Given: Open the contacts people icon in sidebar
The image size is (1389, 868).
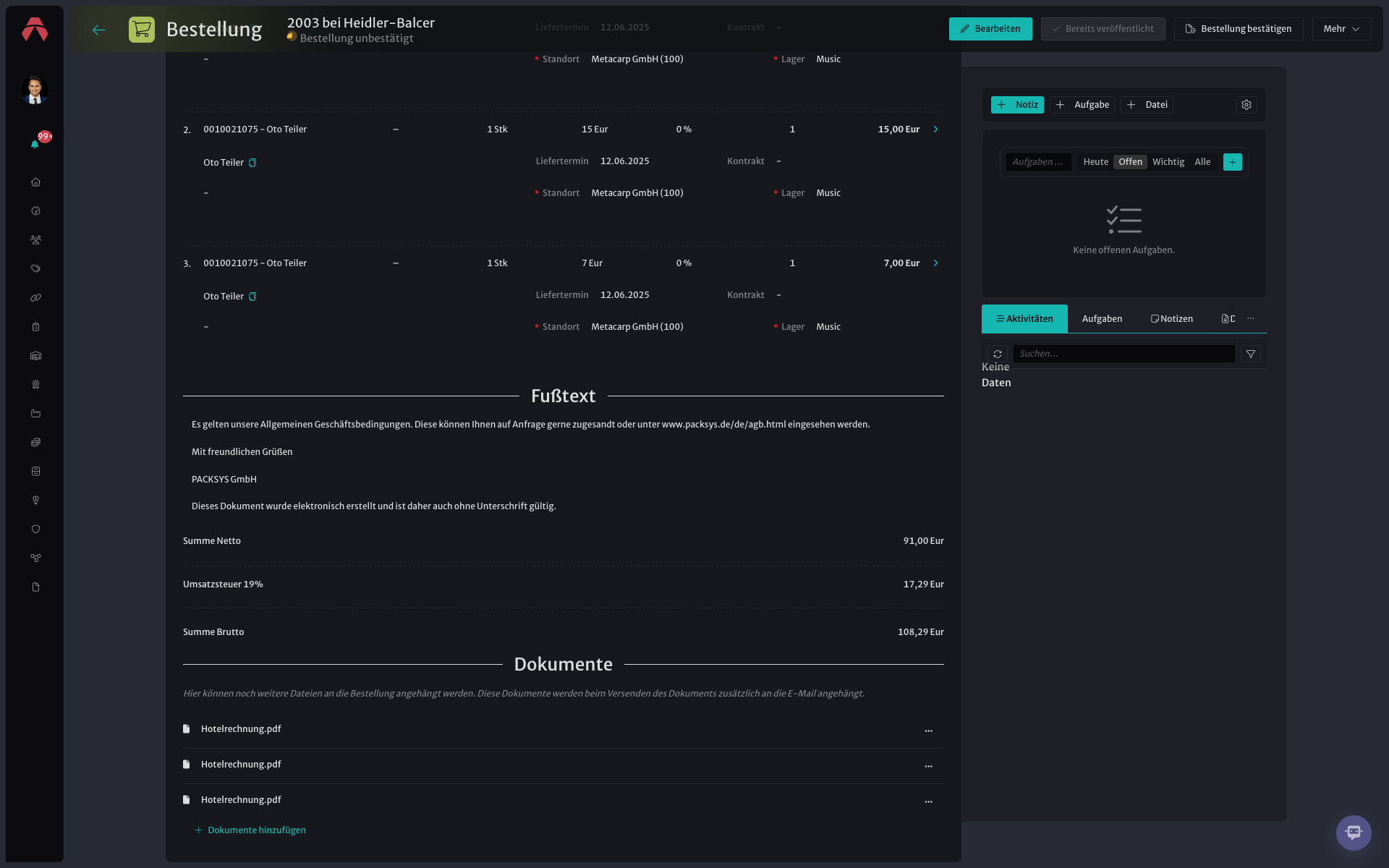Looking at the screenshot, I should point(35,240).
